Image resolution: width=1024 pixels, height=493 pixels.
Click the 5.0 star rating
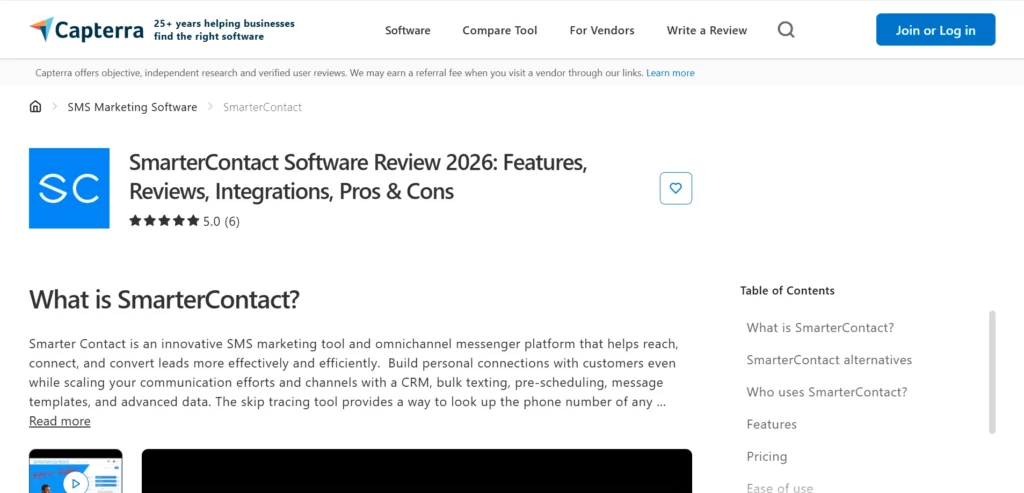coord(174,221)
